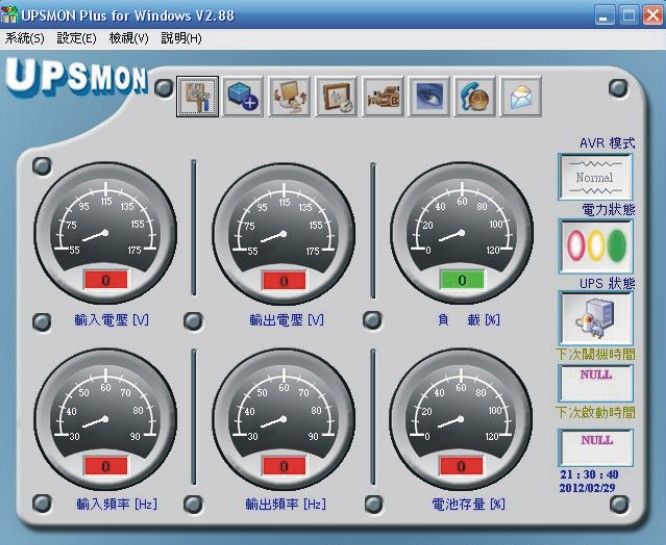Click the 輸出電壓 [V] gauge dial
The height and width of the screenshot is (545, 666).
tap(284, 234)
